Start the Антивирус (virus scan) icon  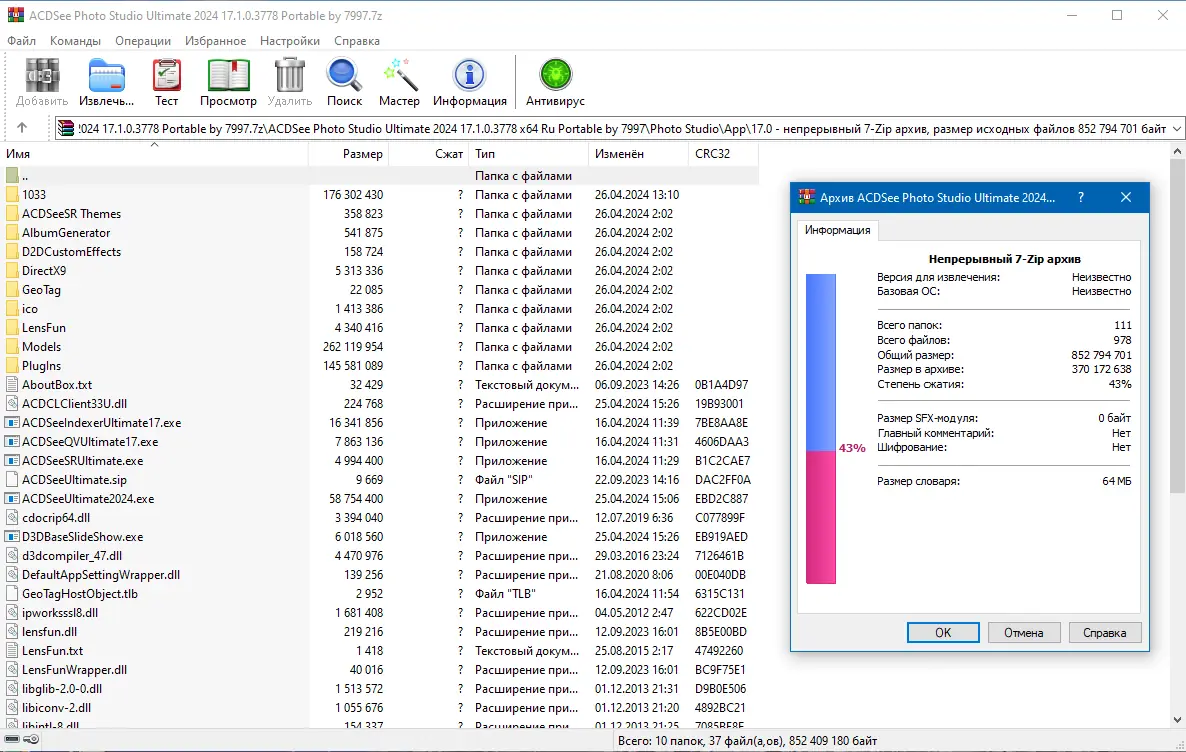555,76
